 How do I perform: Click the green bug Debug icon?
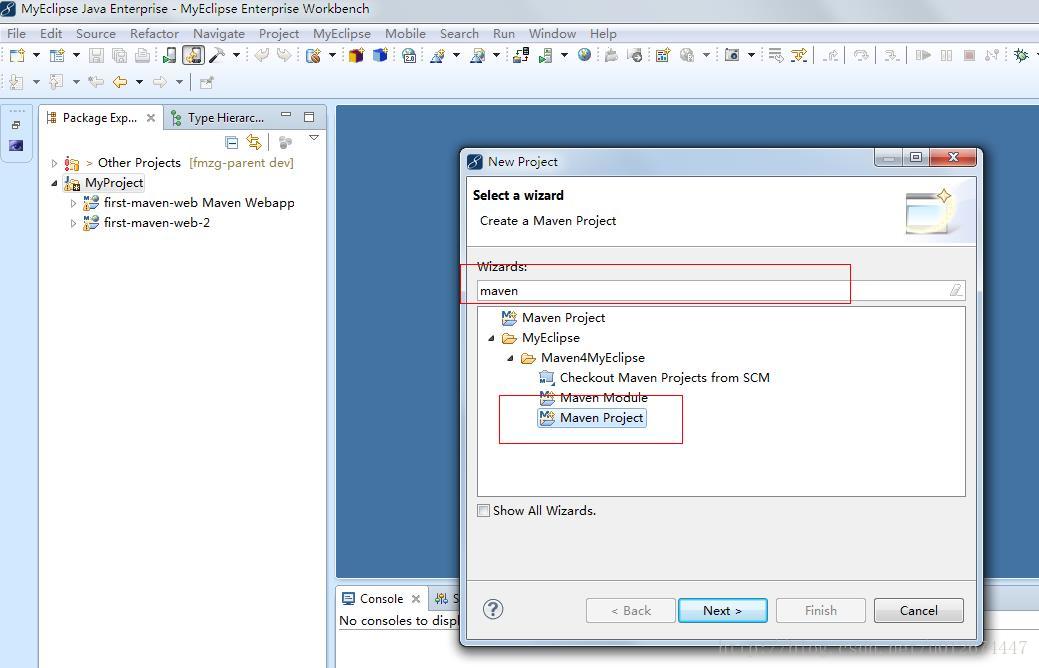click(1021, 55)
